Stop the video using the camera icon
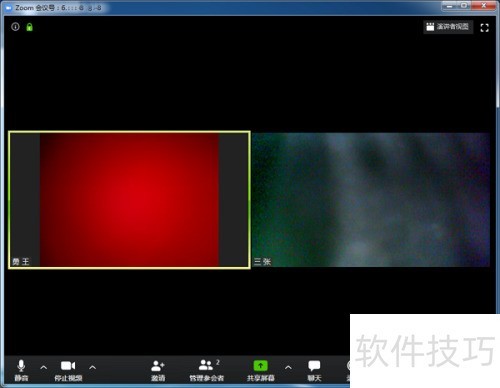Viewport: 500px width, 388px height. click(68, 370)
